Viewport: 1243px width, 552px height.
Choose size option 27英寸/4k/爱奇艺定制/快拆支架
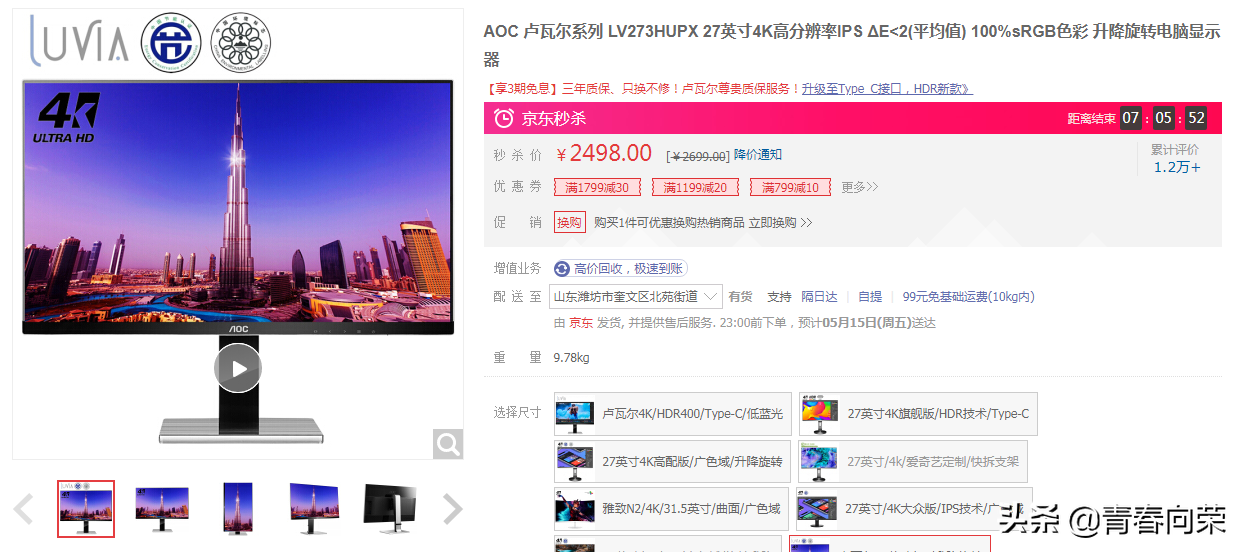point(913,462)
